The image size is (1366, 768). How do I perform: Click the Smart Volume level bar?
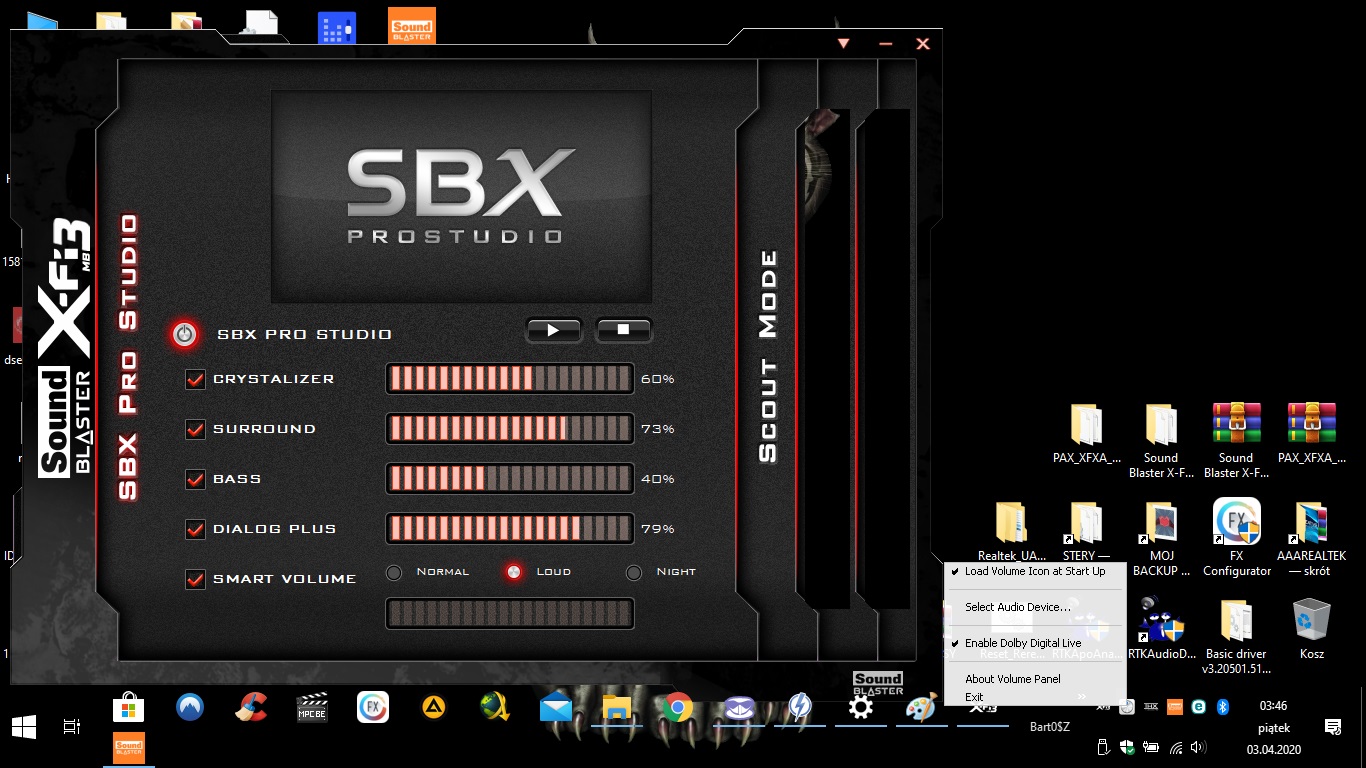(510, 614)
